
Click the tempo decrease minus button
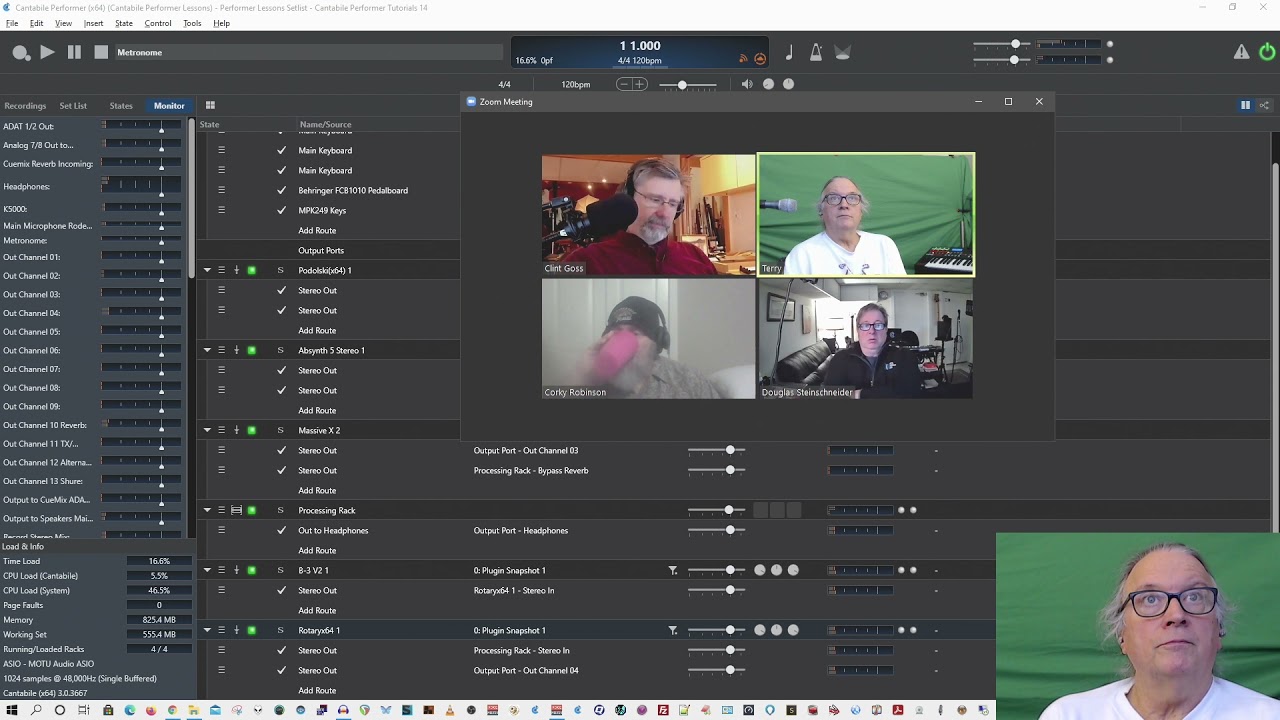click(x=624, y=84)
